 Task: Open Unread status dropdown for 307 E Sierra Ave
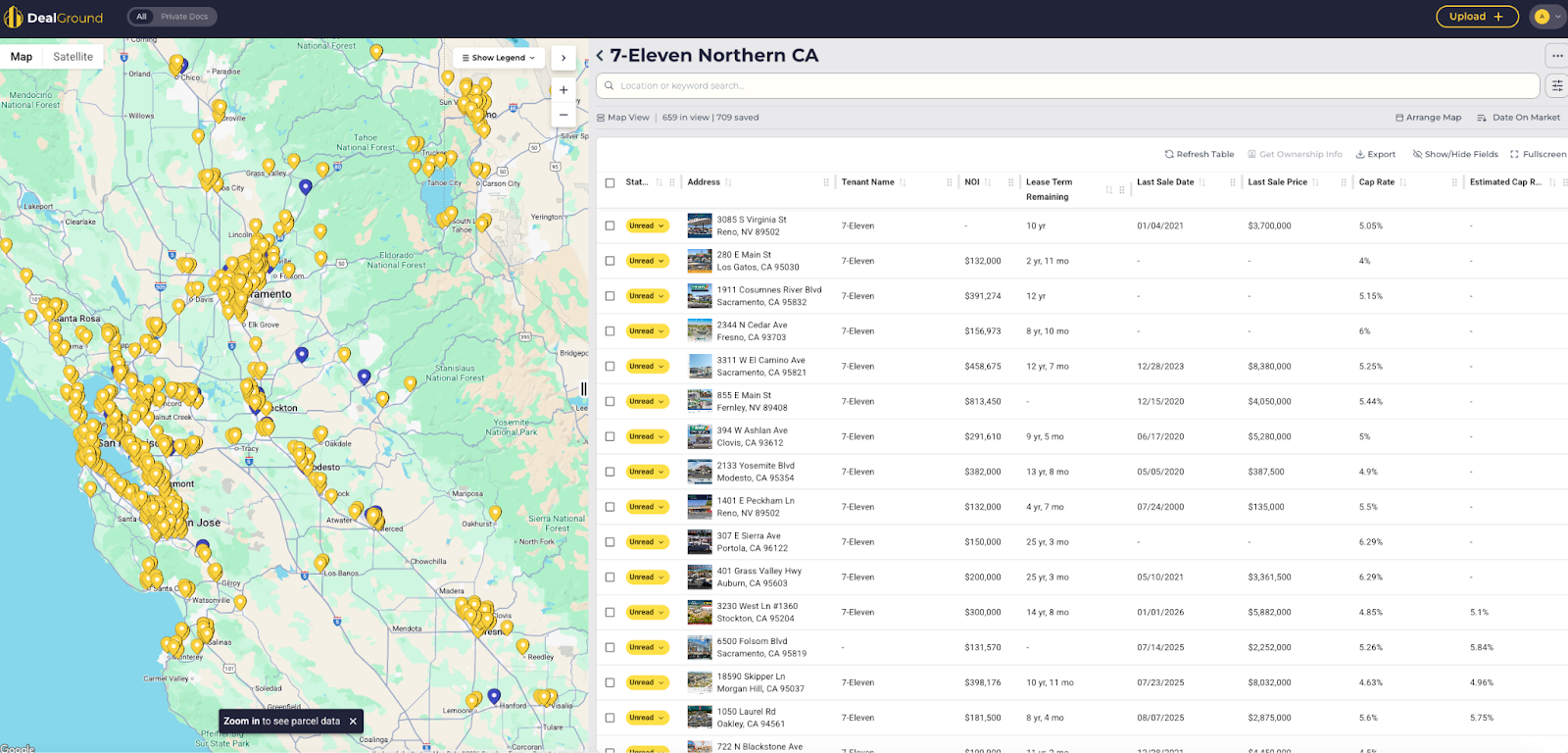[x=647, y=542]
